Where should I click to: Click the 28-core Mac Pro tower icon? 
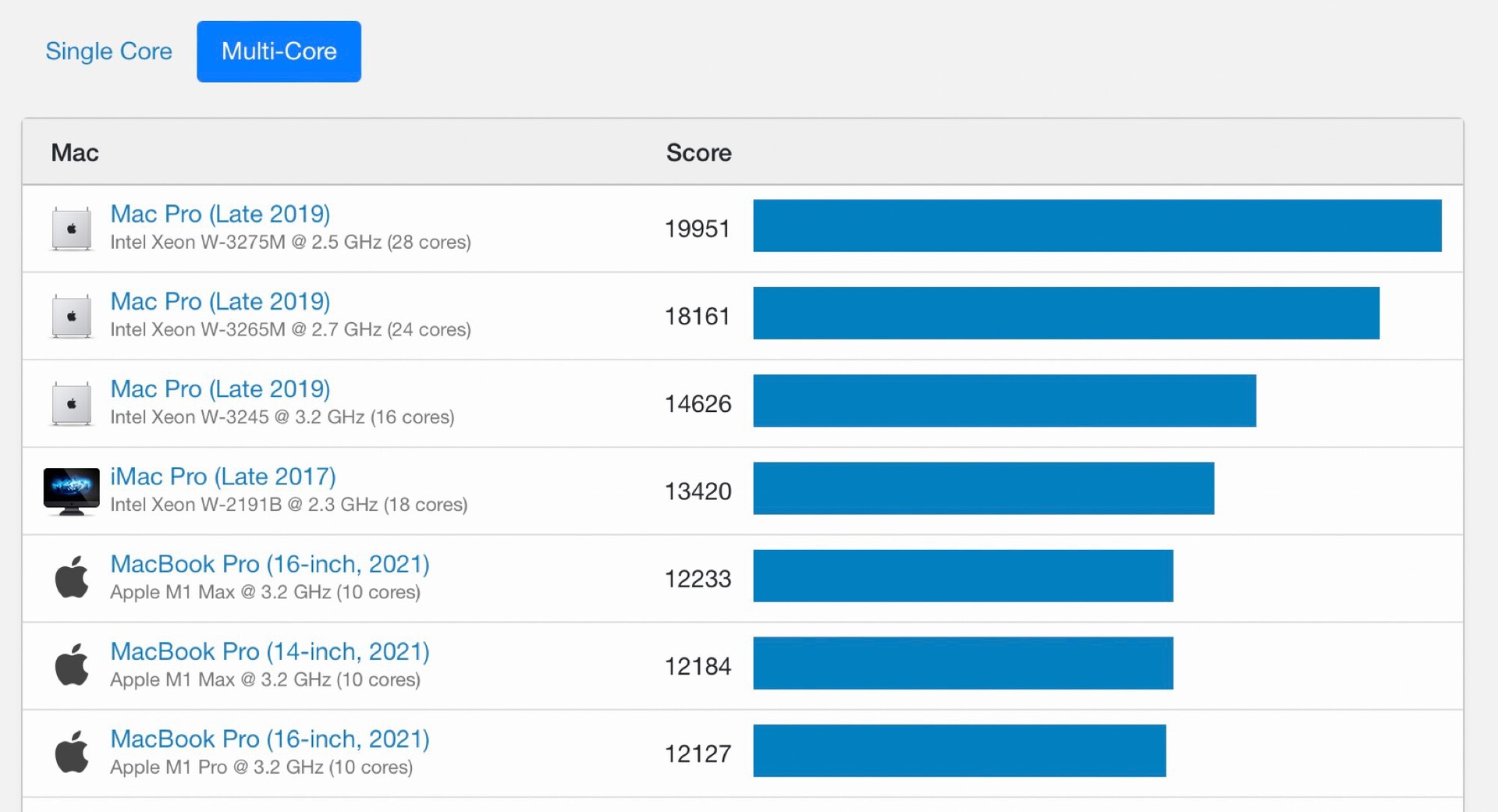coord(71,229)
